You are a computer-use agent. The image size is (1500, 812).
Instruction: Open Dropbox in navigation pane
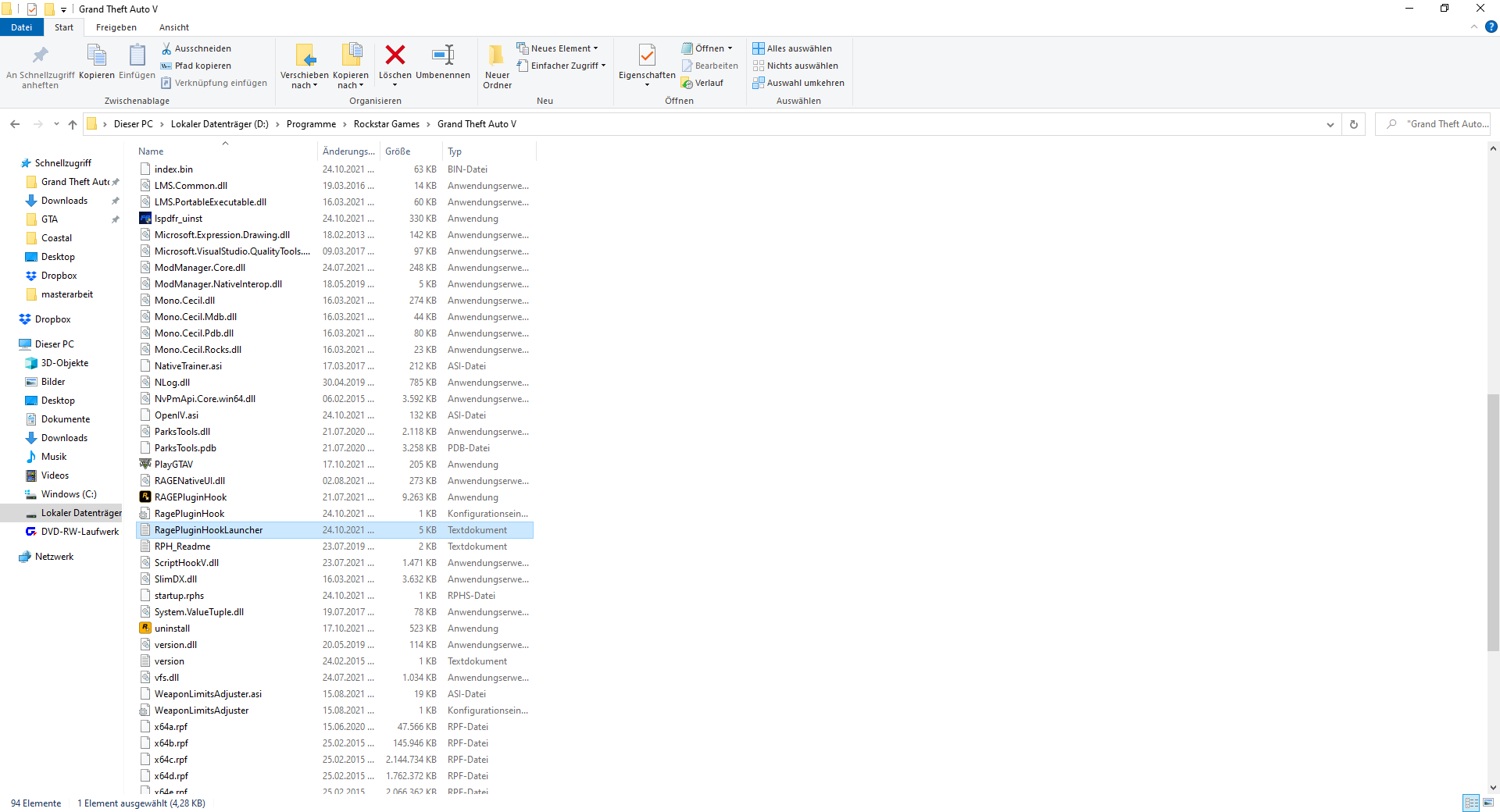(53, 319)
